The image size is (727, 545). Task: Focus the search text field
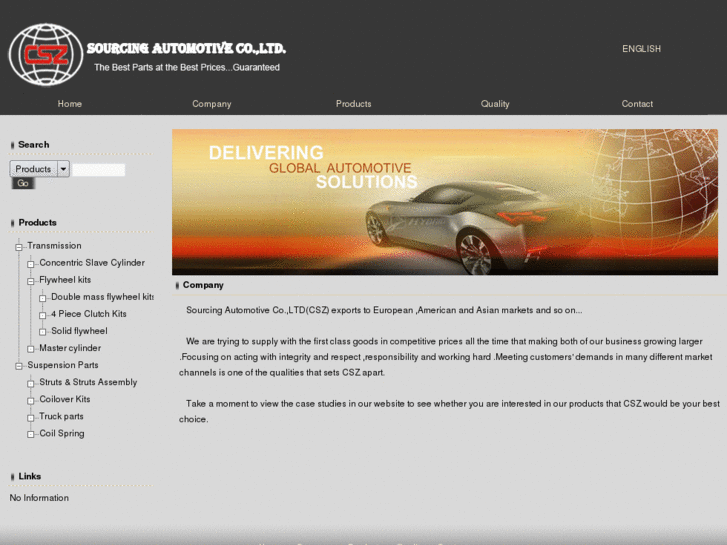pyautogui.click(x=99, y=170)
